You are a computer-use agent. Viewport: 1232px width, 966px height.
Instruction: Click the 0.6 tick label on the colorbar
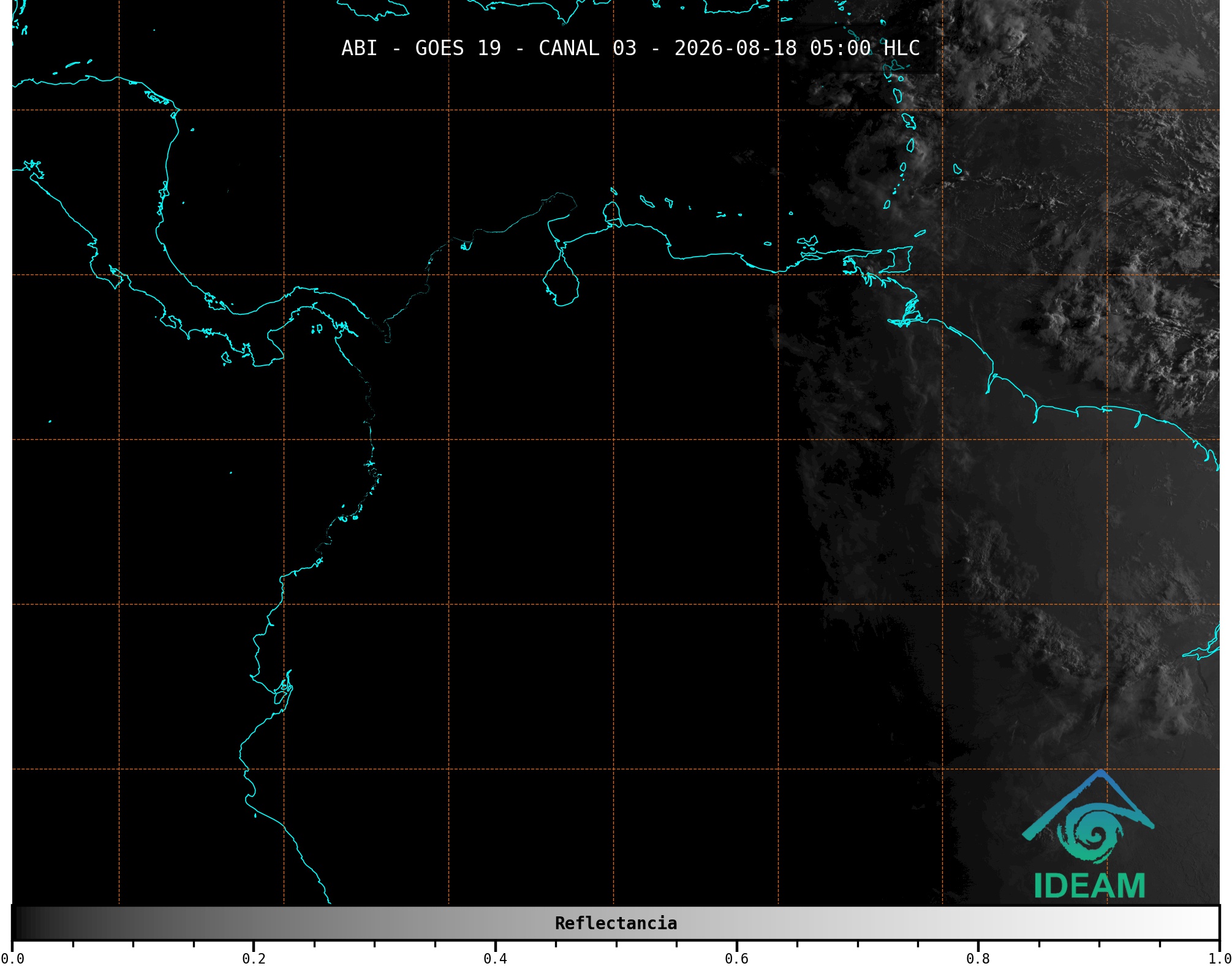(736, 959)
